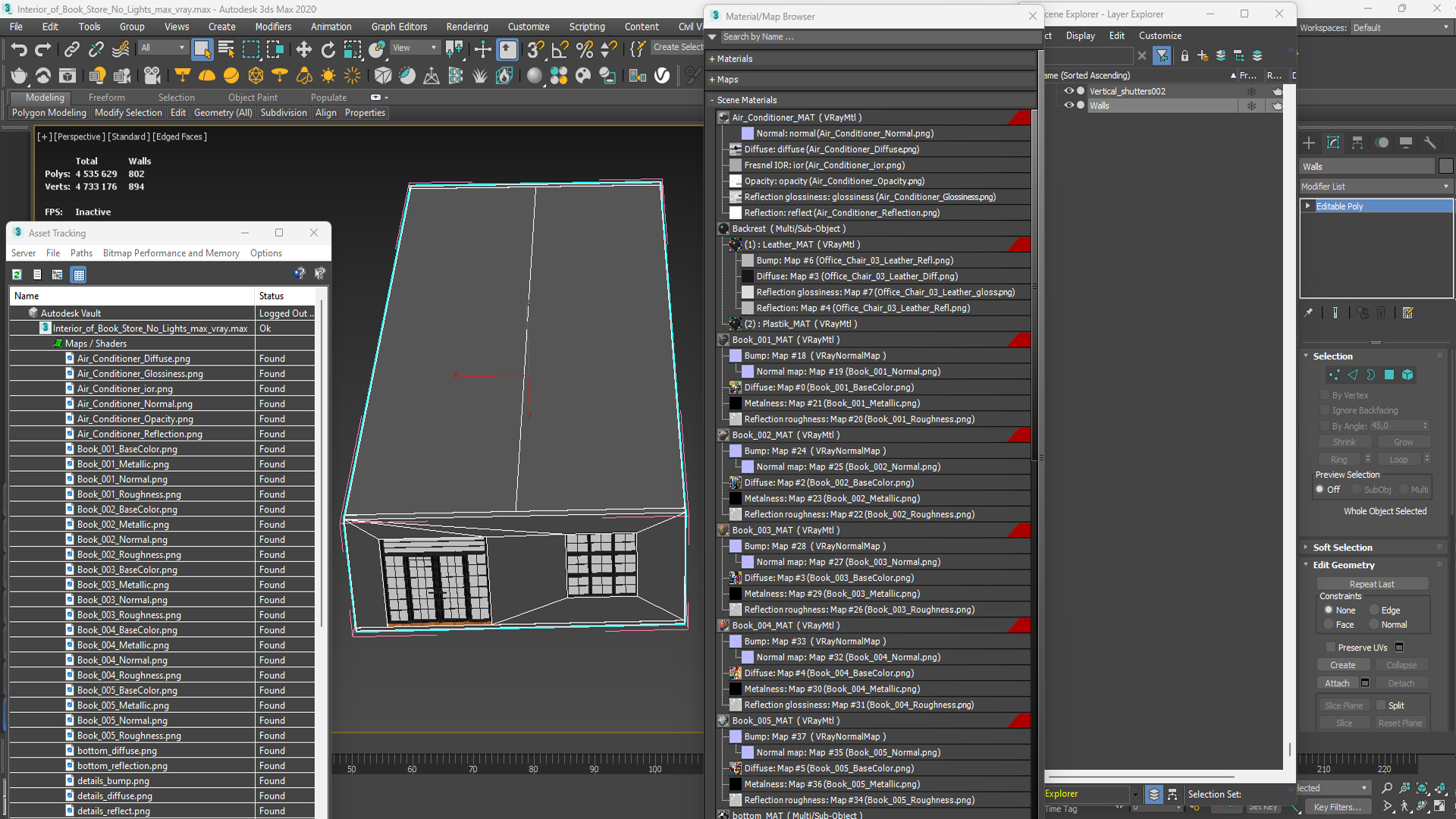This screenshot has height=819, width=1456.
Task: Click the lock icon in Scene Explorer toolbar
Action: coord(1185,55)
